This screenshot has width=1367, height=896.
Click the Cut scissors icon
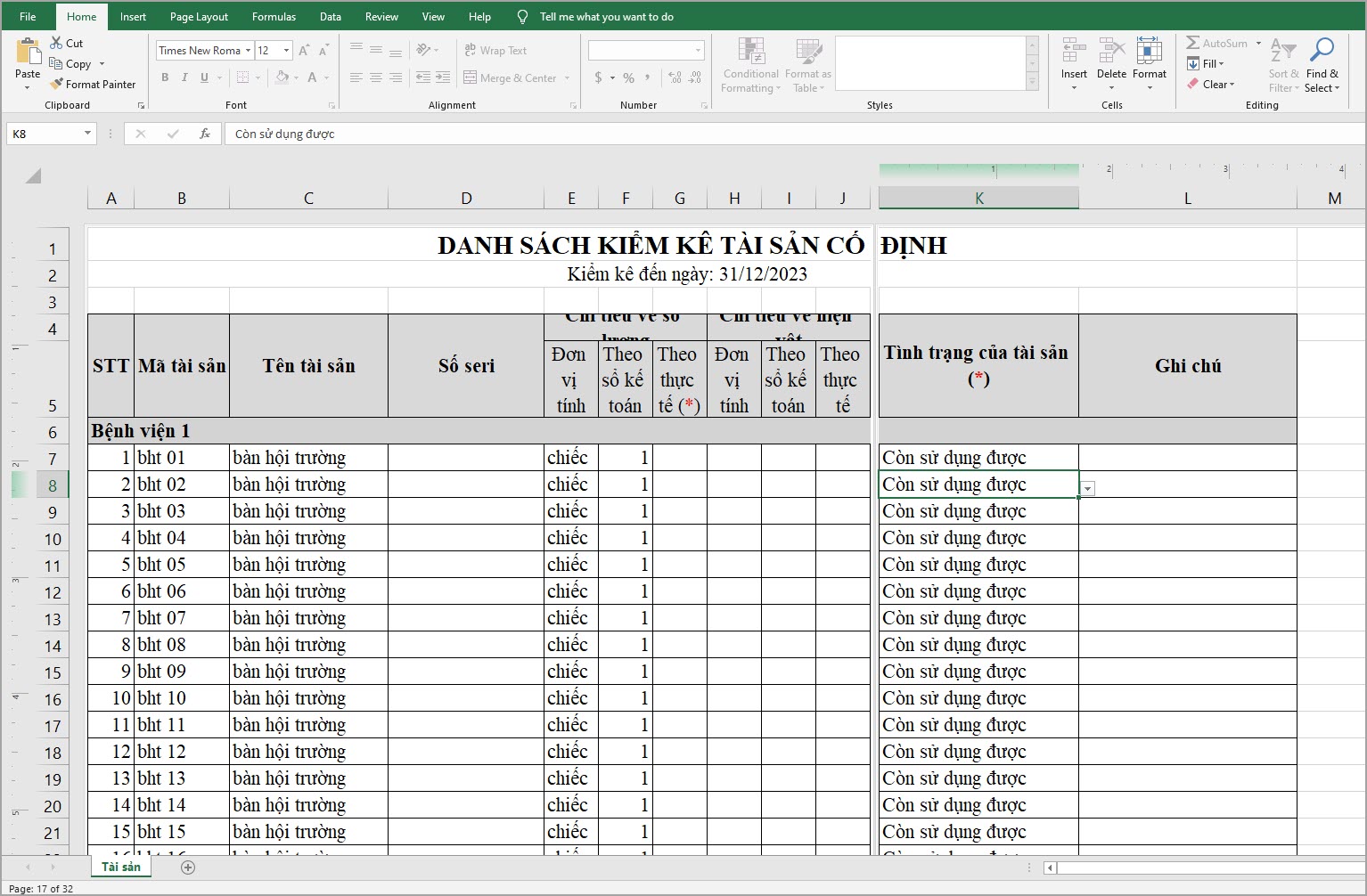[x=57, y=43]
